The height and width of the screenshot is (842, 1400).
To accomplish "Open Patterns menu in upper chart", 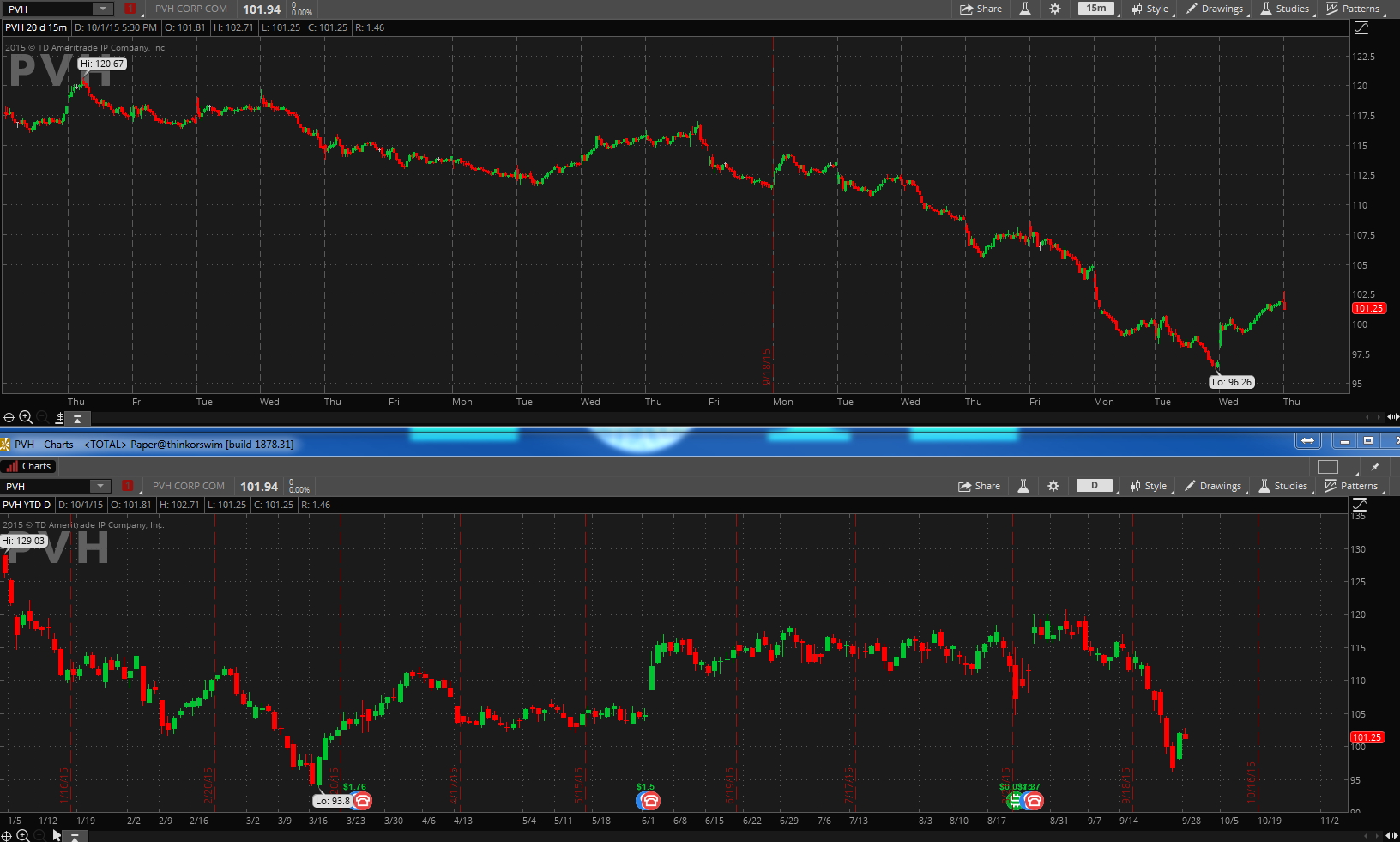I will (x=1354, y=9).
